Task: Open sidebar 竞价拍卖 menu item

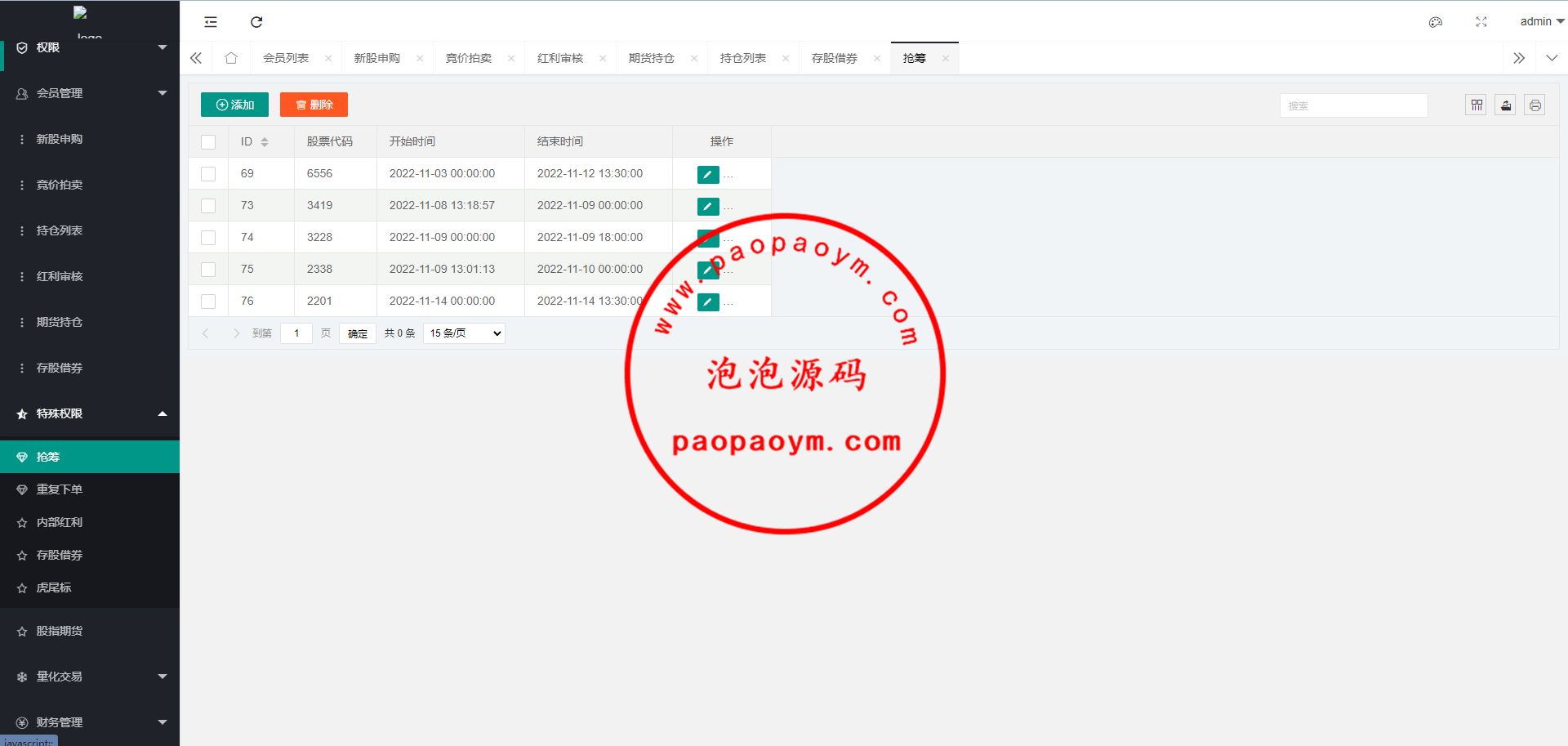Action: point(90,185)
